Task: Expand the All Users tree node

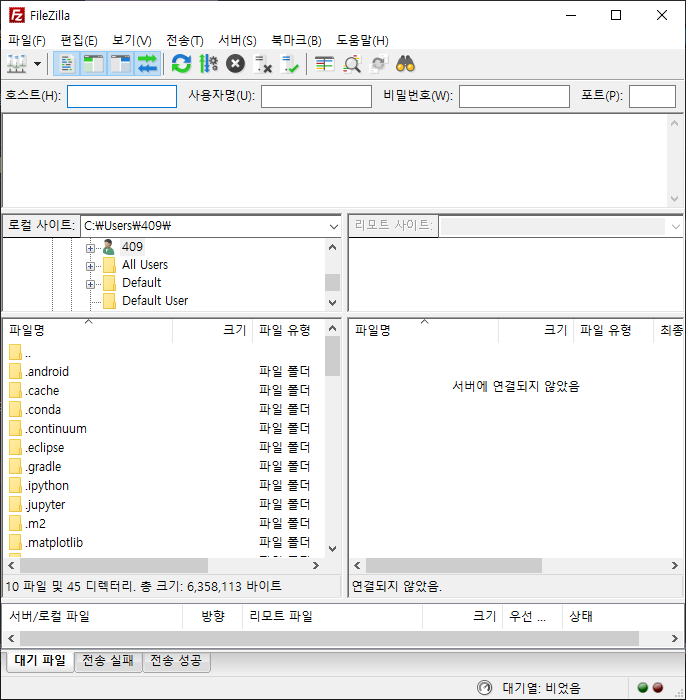Action: [90, 267]
